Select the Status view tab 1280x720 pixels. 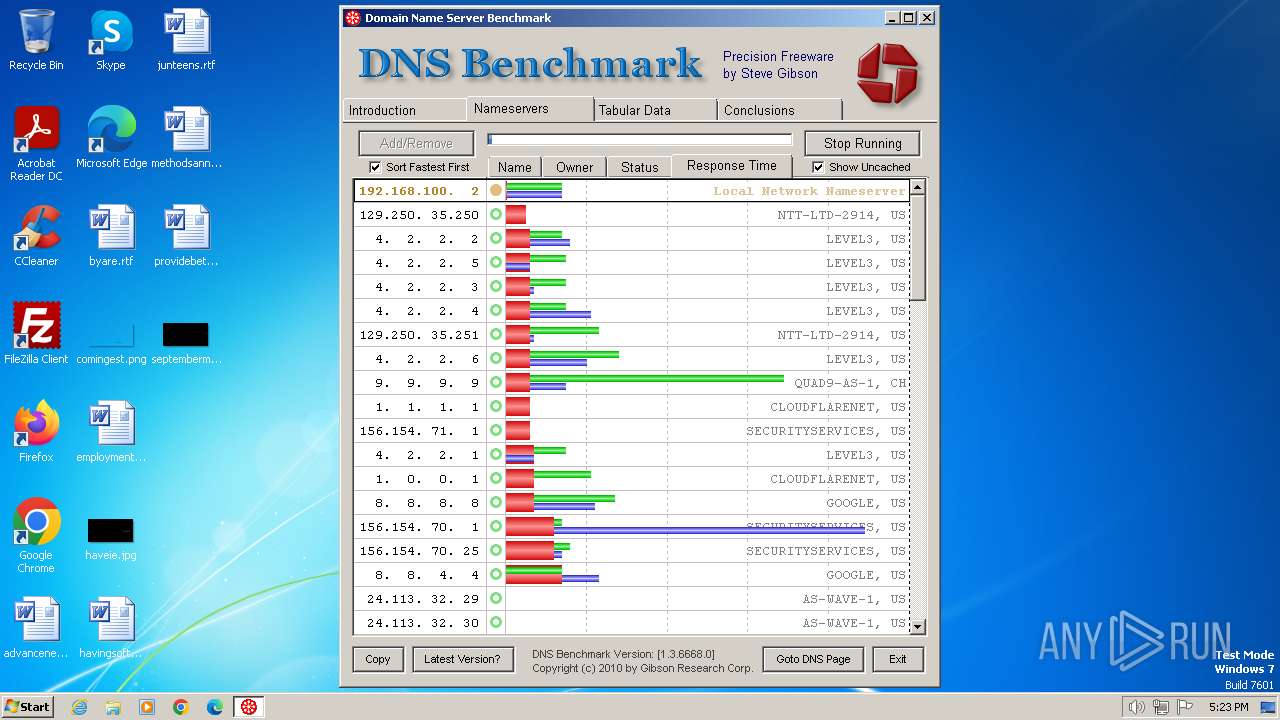point(639,167)
